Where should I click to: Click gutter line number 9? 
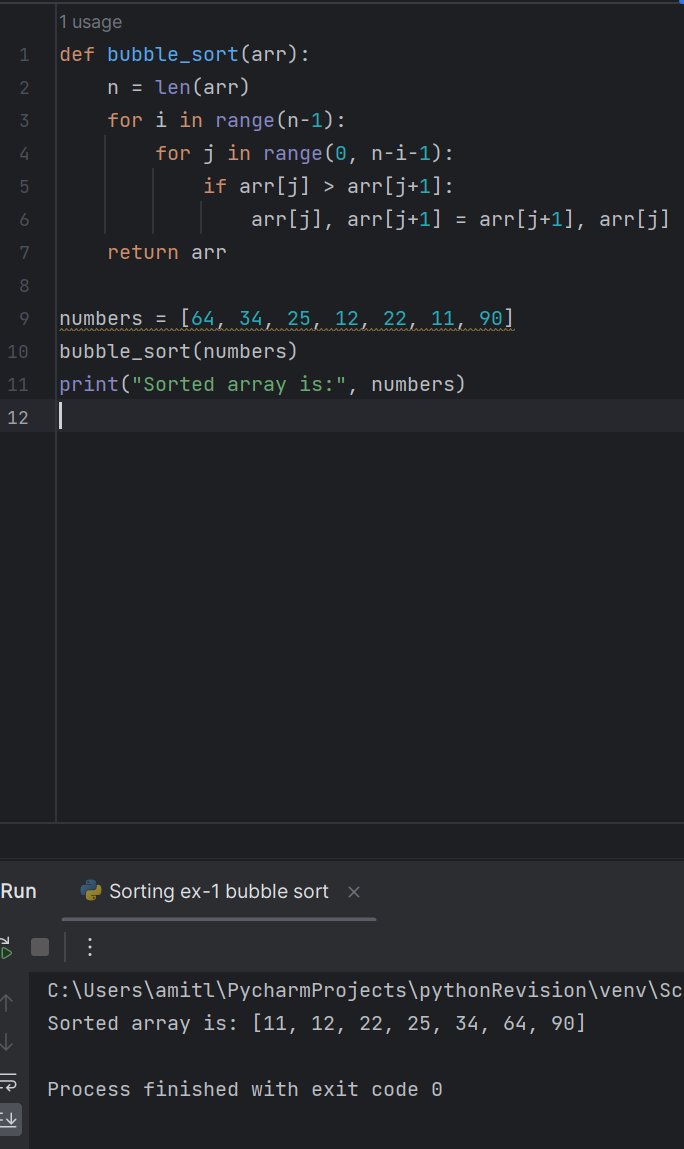tap(24, 319)
